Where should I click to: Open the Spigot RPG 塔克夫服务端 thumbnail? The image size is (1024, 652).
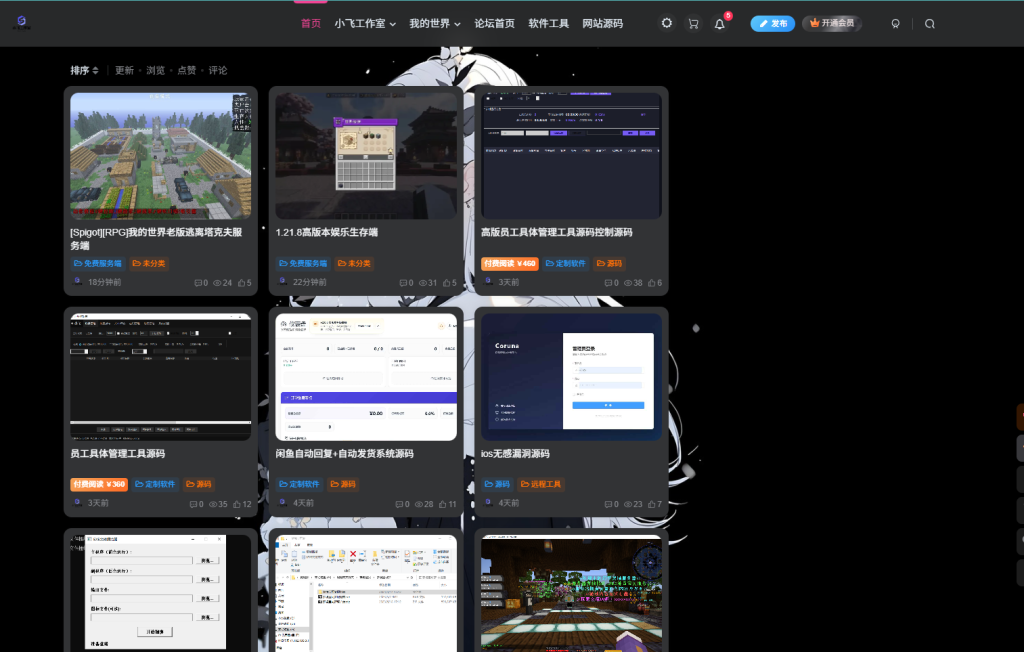pos(161,155)
